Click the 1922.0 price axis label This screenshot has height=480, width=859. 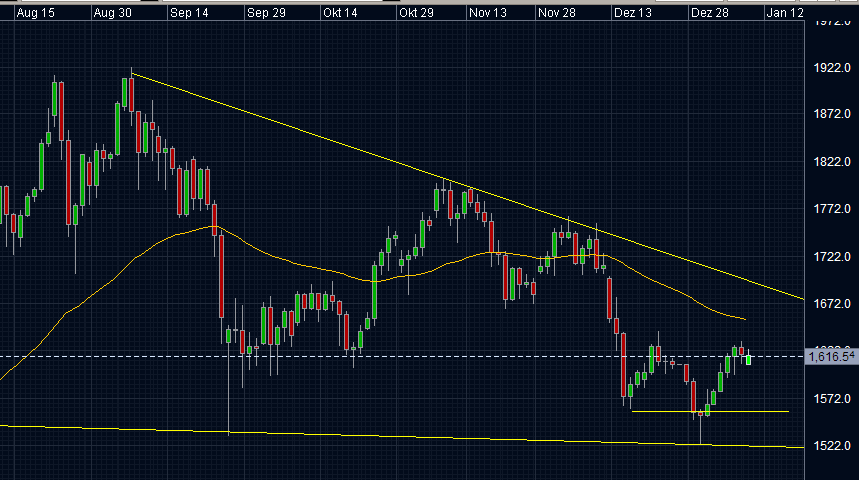click(832, 68)
